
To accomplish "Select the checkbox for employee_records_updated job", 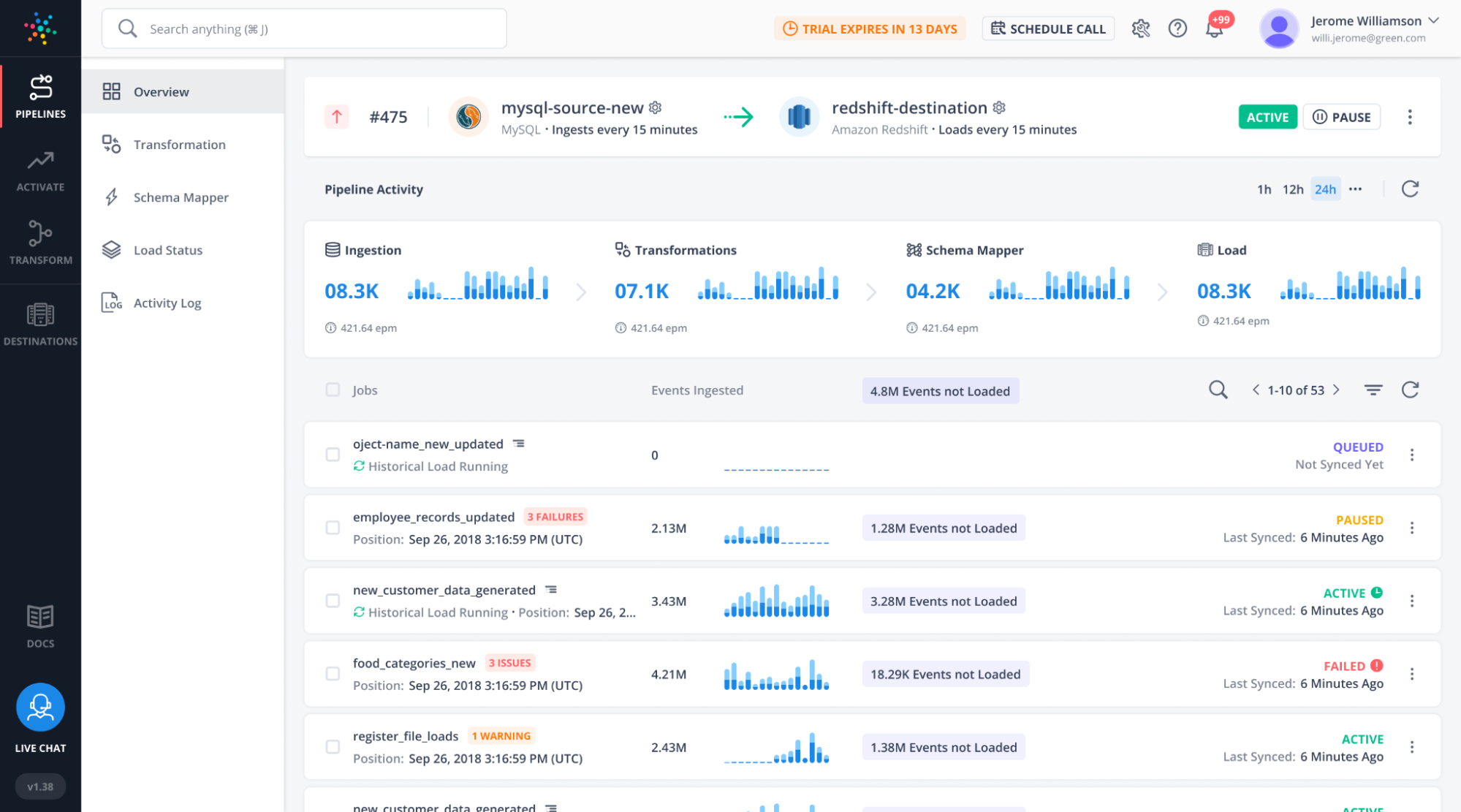I will (x=333, y=528).
